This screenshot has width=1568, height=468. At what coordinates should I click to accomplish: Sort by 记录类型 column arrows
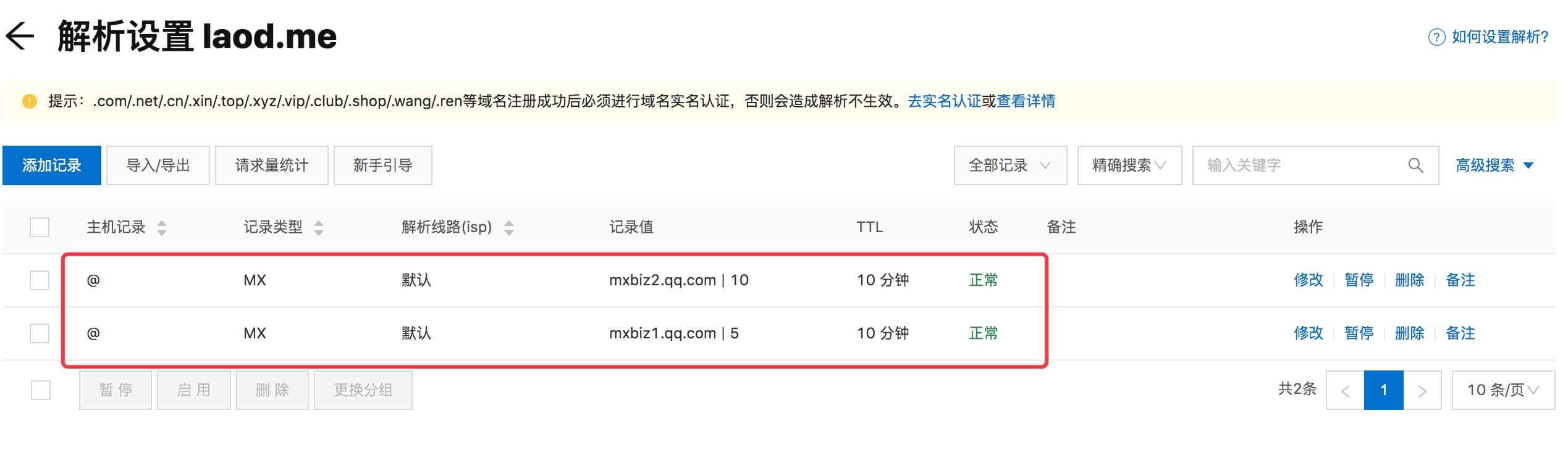[x=319, y=228]
